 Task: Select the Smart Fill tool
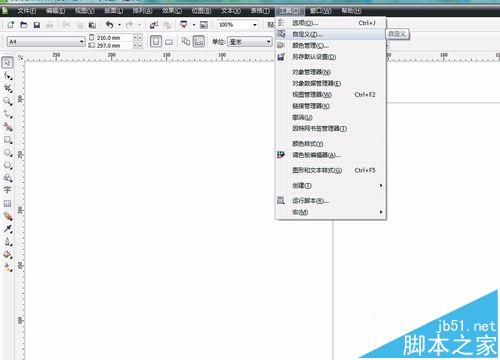coord(8,127)
